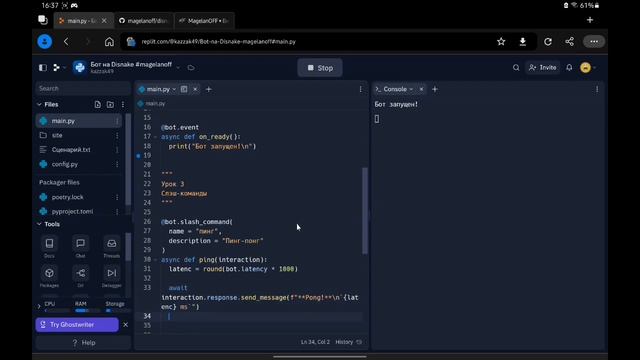The height and width of the screenshot is (360, 640).
Task: Toggle split layout icon on main.py tab
Action: pyautogui.click(x=184, y=89)
